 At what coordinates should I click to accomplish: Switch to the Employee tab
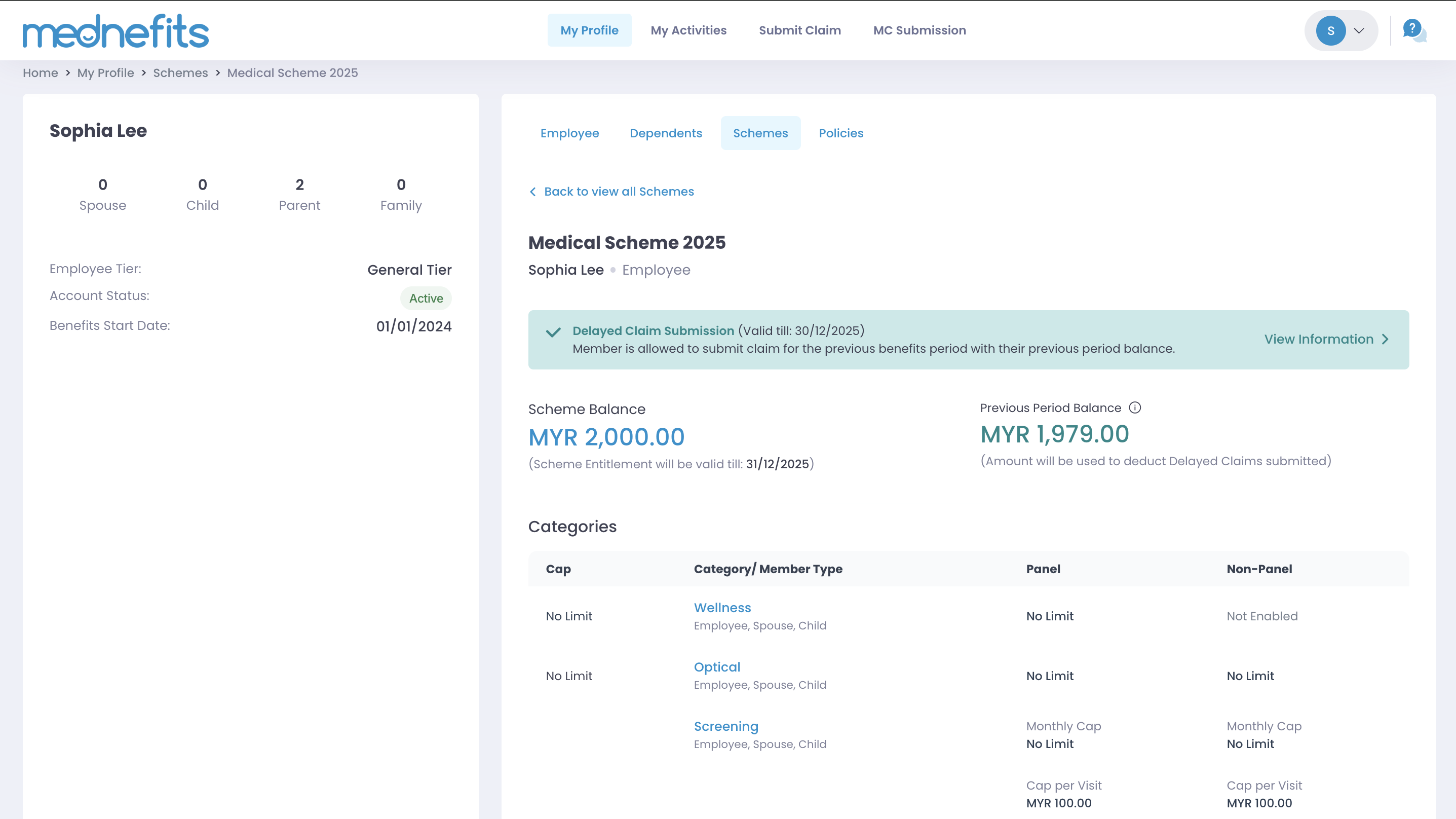569,133
